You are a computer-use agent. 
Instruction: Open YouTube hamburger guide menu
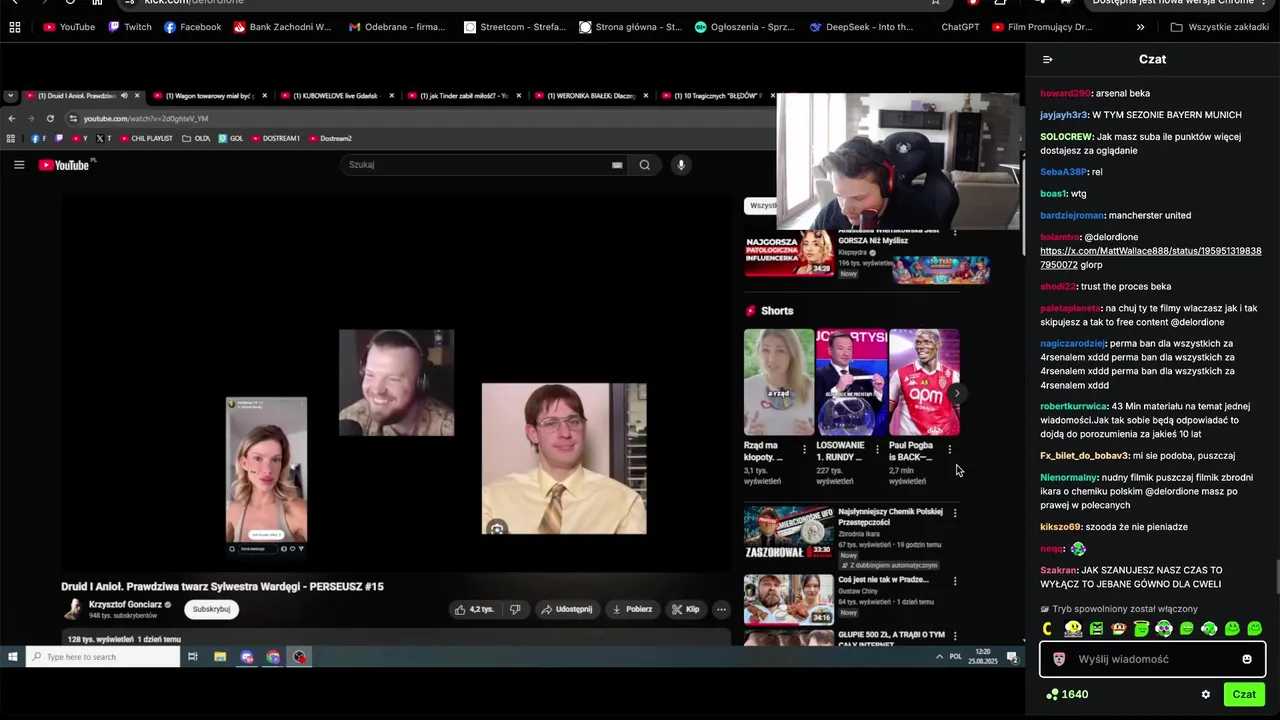[19, 165]
